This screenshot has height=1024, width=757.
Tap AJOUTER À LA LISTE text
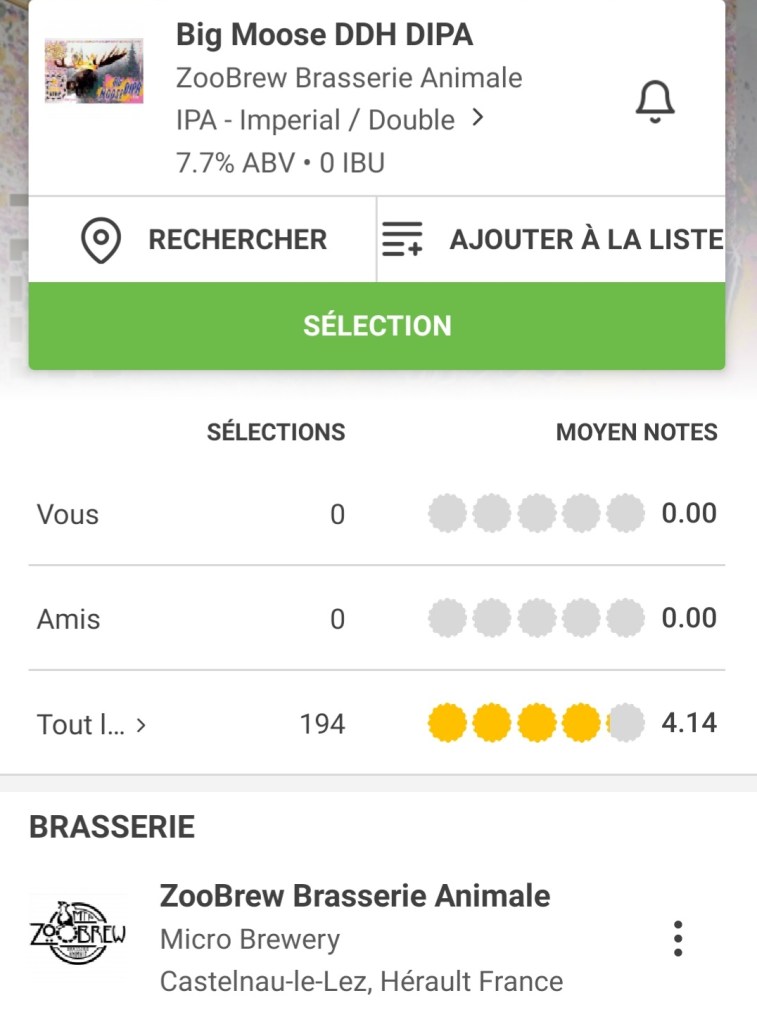point(586,240)
